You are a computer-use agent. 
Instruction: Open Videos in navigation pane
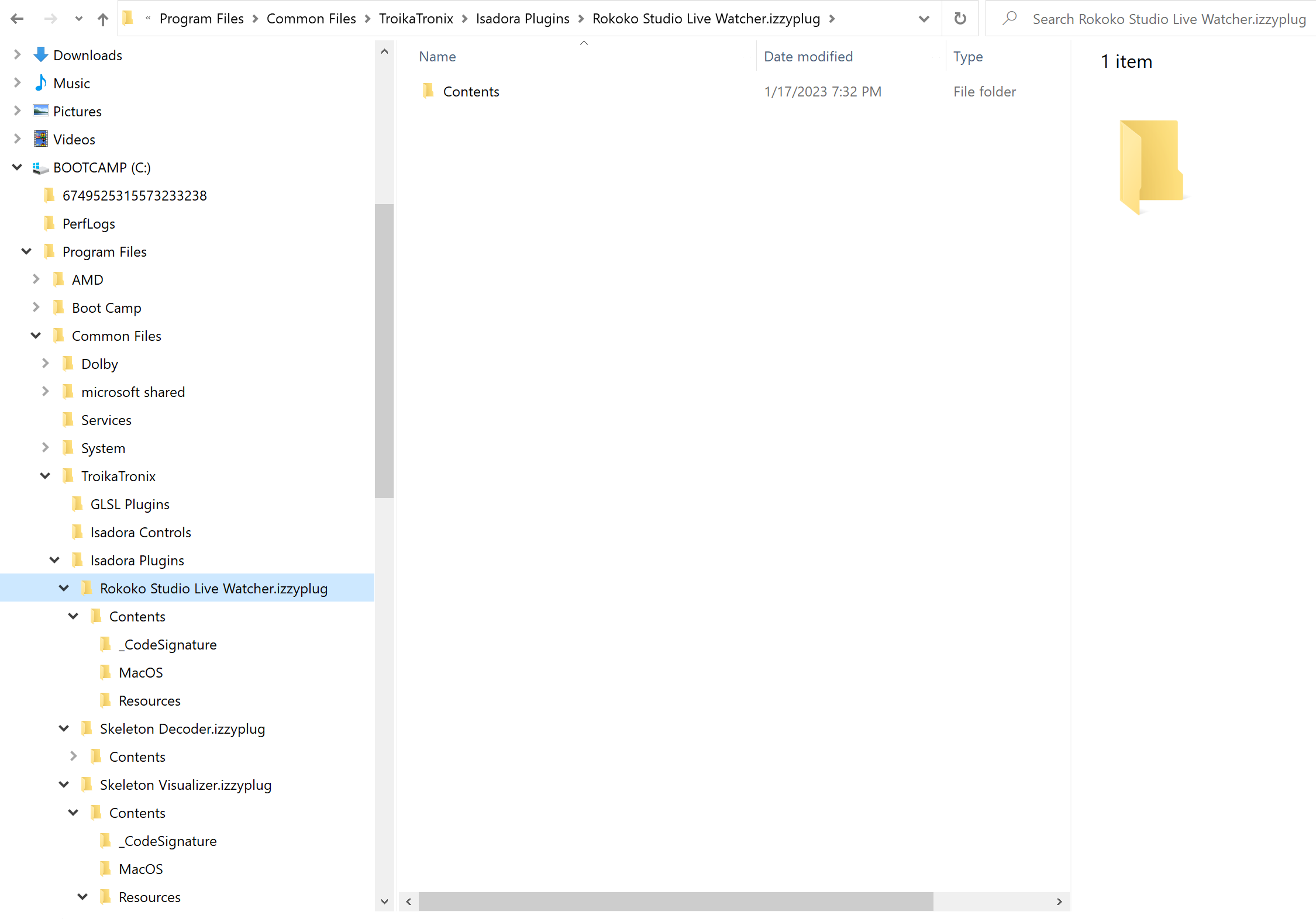[x=74, y=139]
